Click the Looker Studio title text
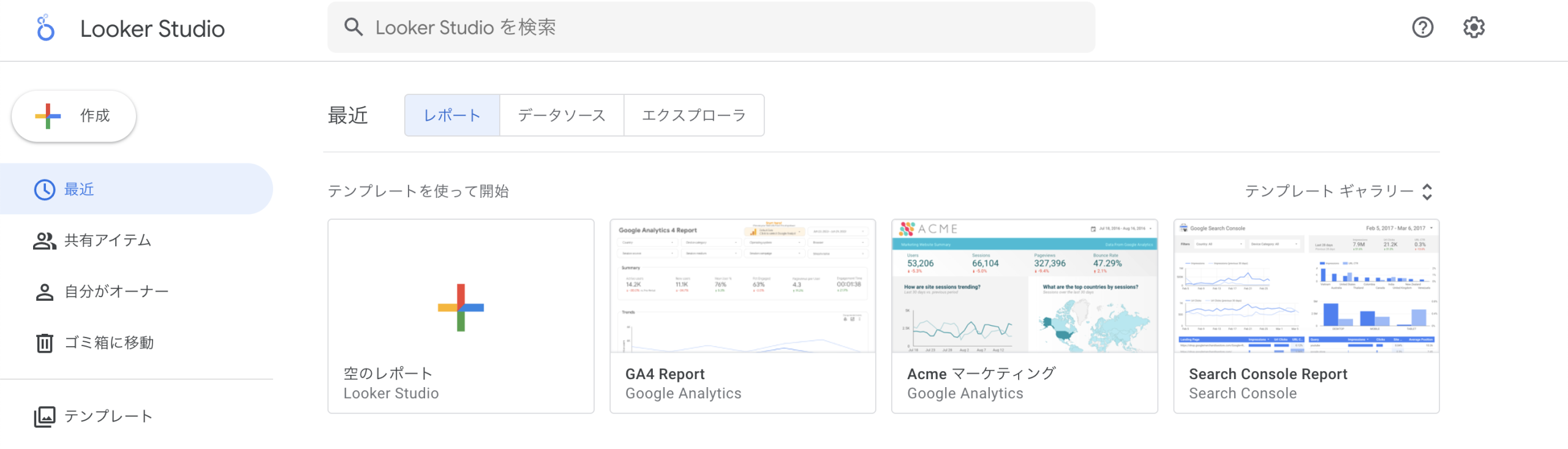1568x449 pixels. [153, 29]
